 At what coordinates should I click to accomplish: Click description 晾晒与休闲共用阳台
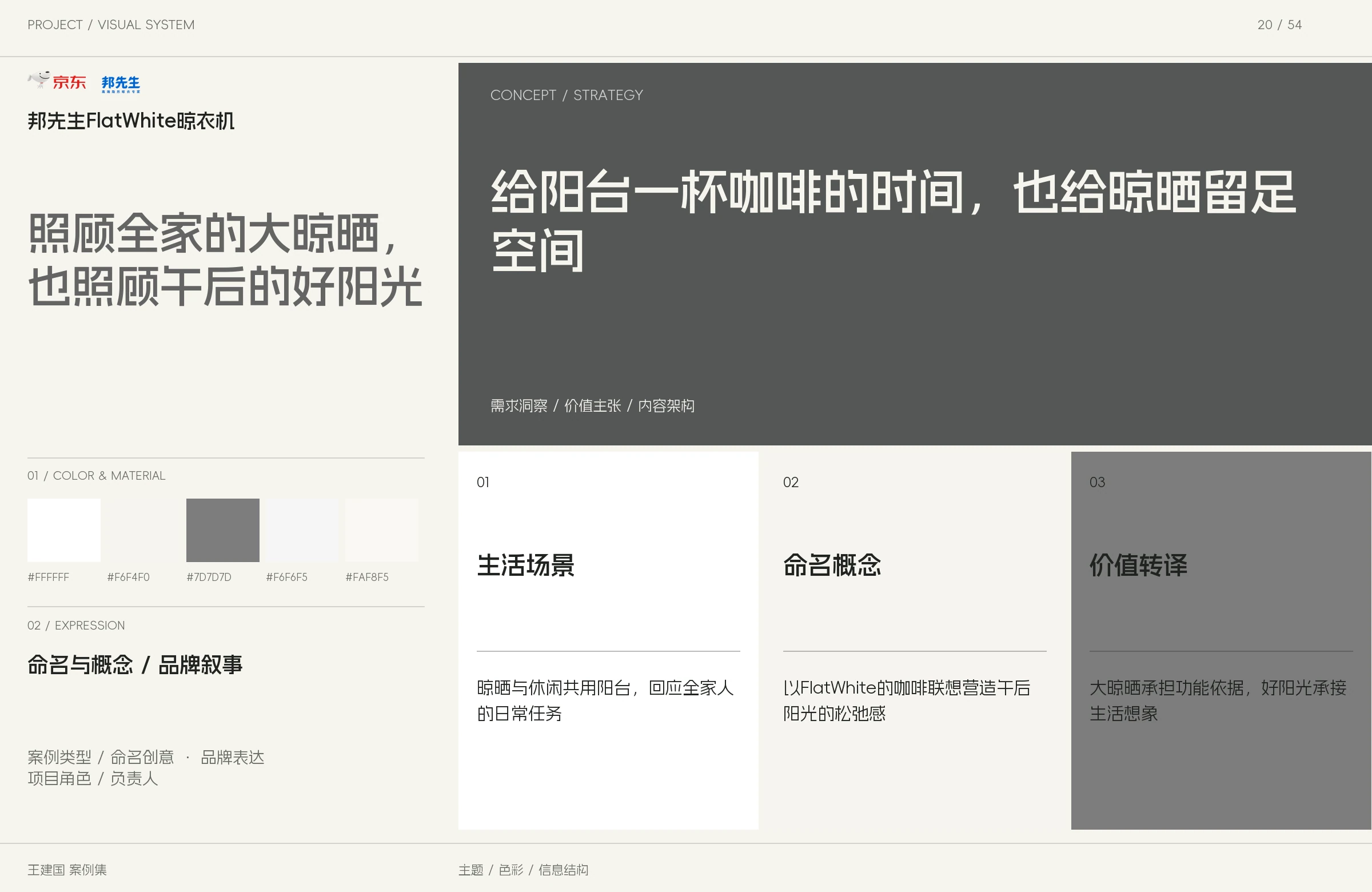coord(605,700)
